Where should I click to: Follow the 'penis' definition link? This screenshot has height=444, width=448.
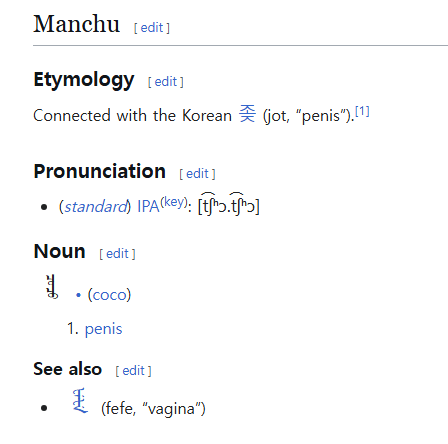[x=103, y=329]
